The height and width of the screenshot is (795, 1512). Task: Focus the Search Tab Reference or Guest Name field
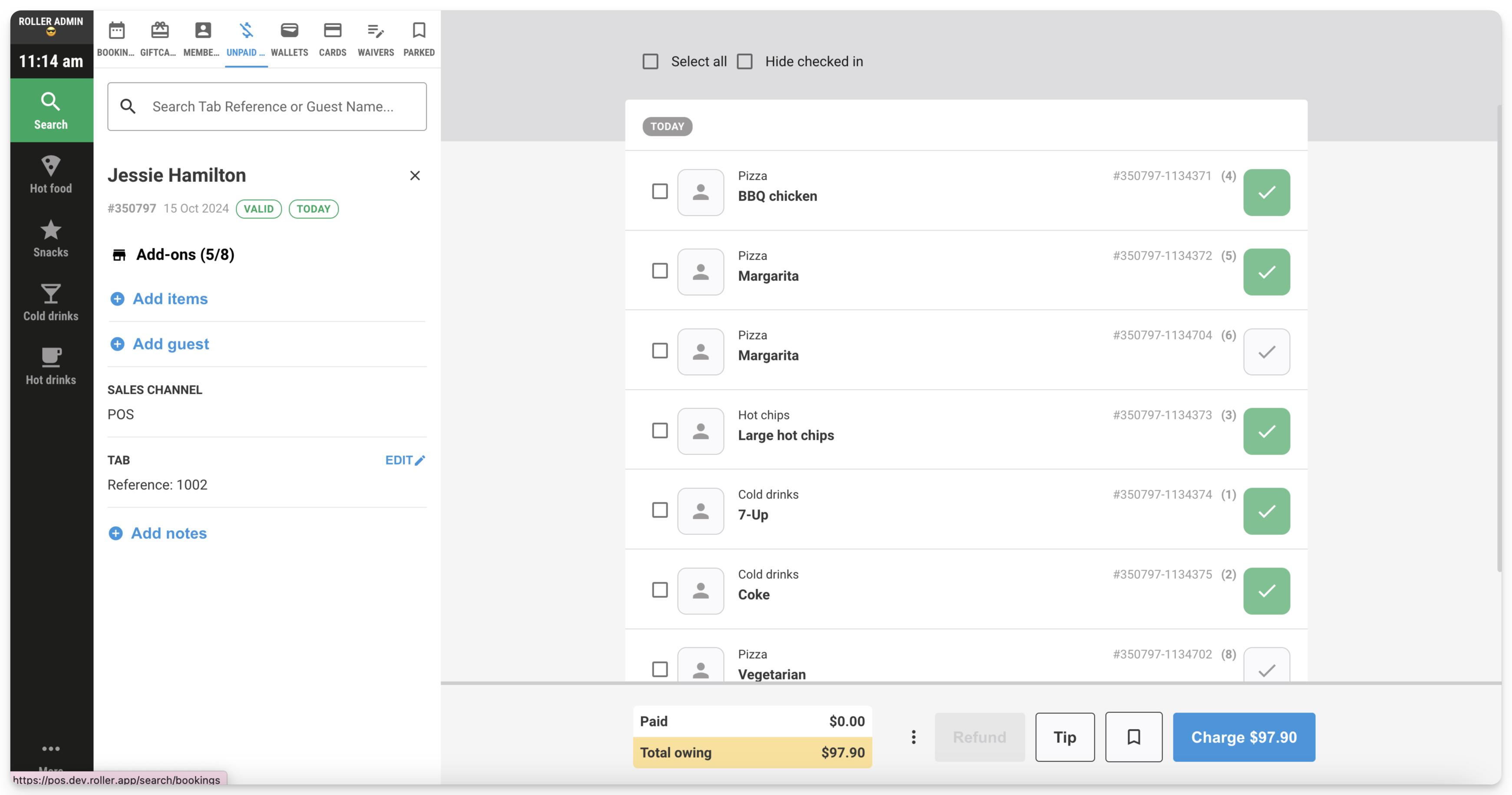tap(267, 106)
